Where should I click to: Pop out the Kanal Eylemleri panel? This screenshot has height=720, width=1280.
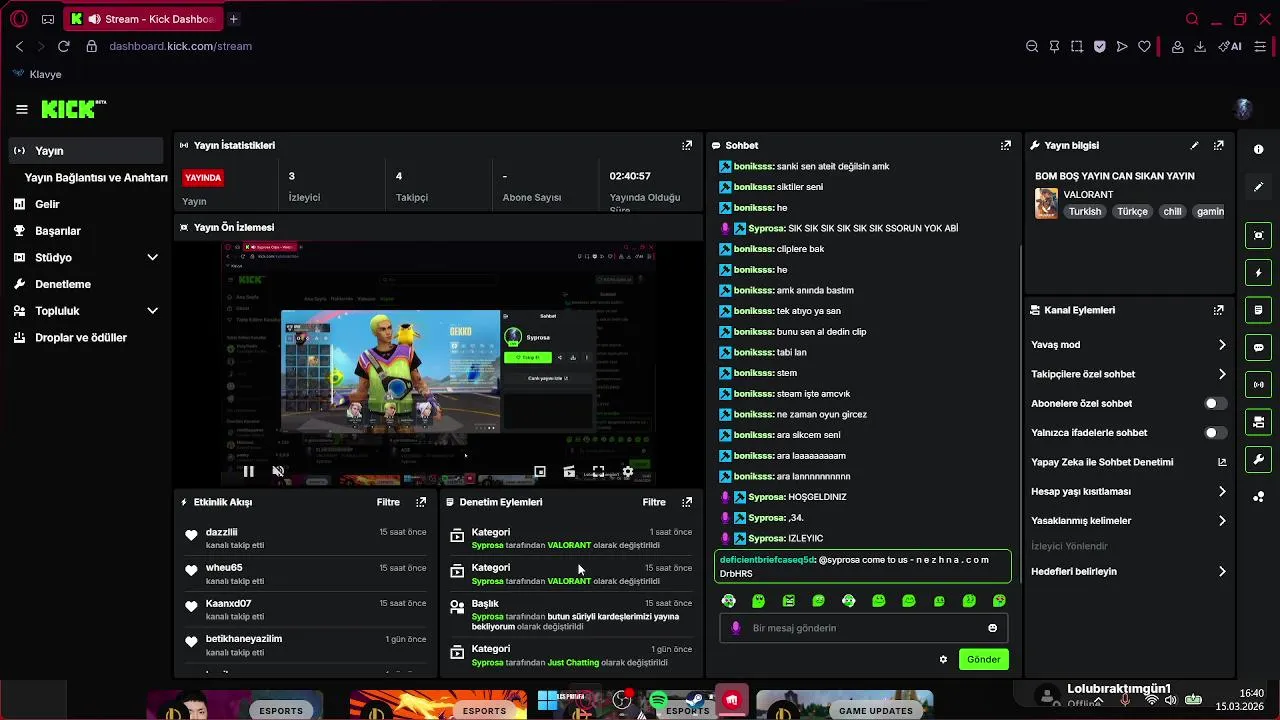pyautogui.click(x=1218, y=310)
